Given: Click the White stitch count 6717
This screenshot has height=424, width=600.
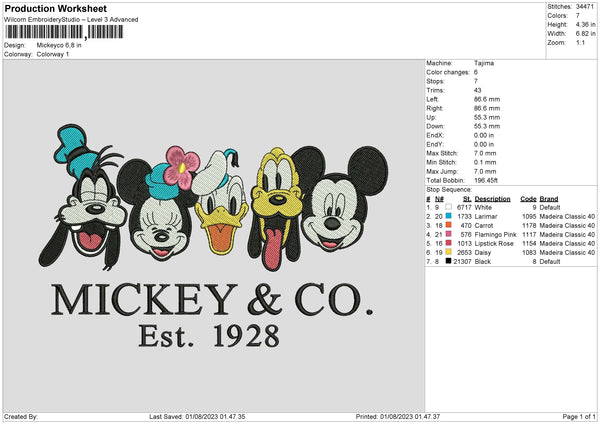Looking at the screenshot, I should click(464, 207).
